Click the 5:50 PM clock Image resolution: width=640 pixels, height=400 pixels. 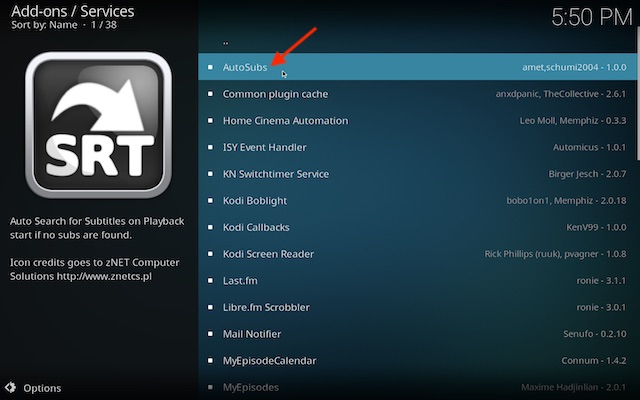click(x=592, y=17)
